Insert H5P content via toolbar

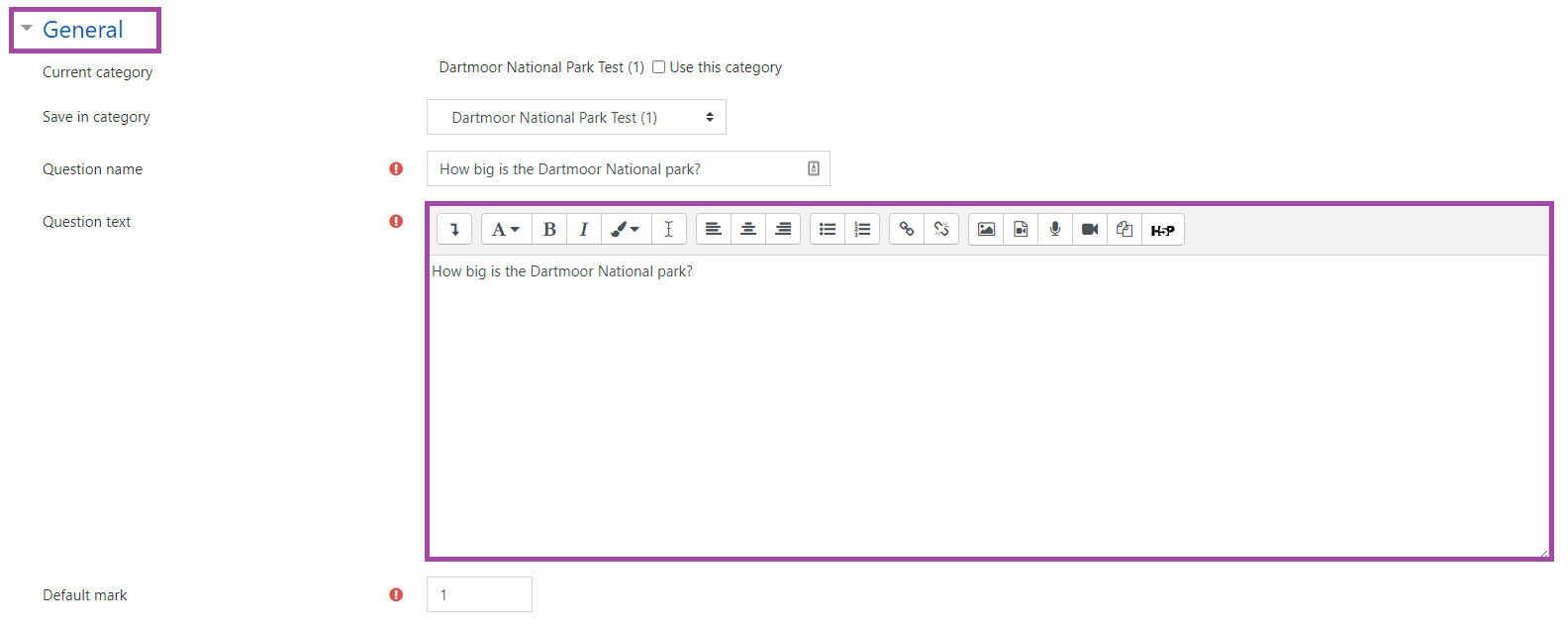pyautogui.click(x=1162, y=230)
